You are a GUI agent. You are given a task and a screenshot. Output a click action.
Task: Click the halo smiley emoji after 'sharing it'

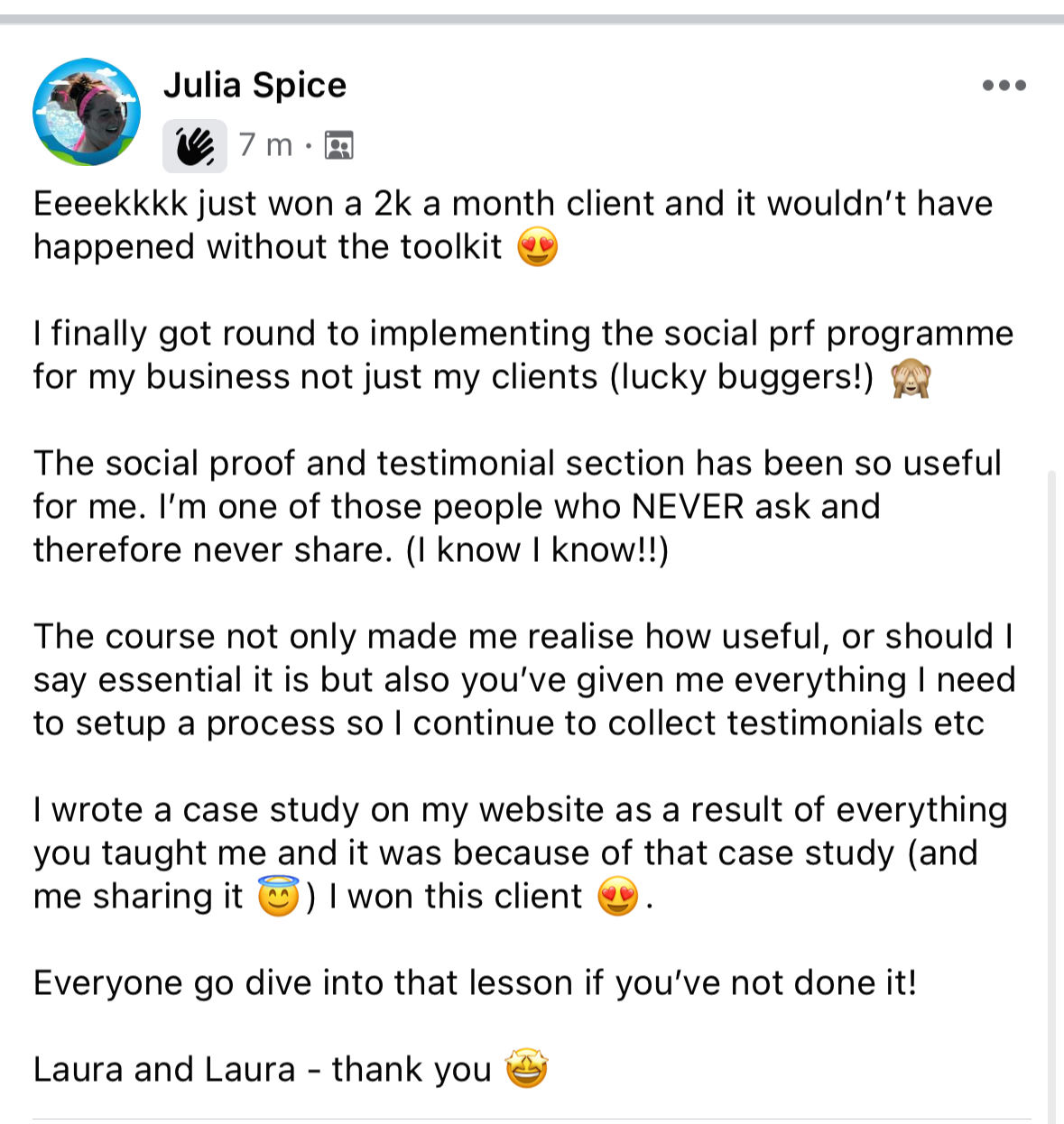pyautogui.click(x=278, y=897)
